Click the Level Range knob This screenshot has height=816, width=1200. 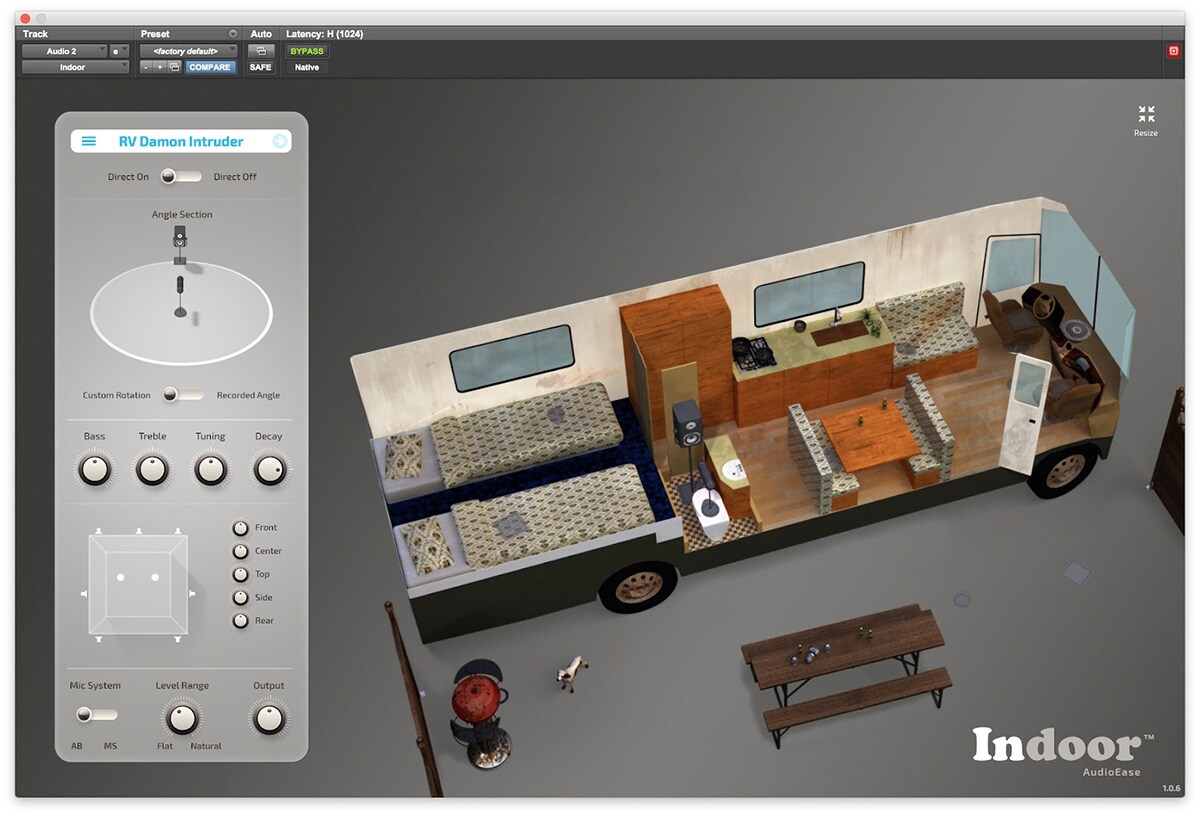point(181,718)
